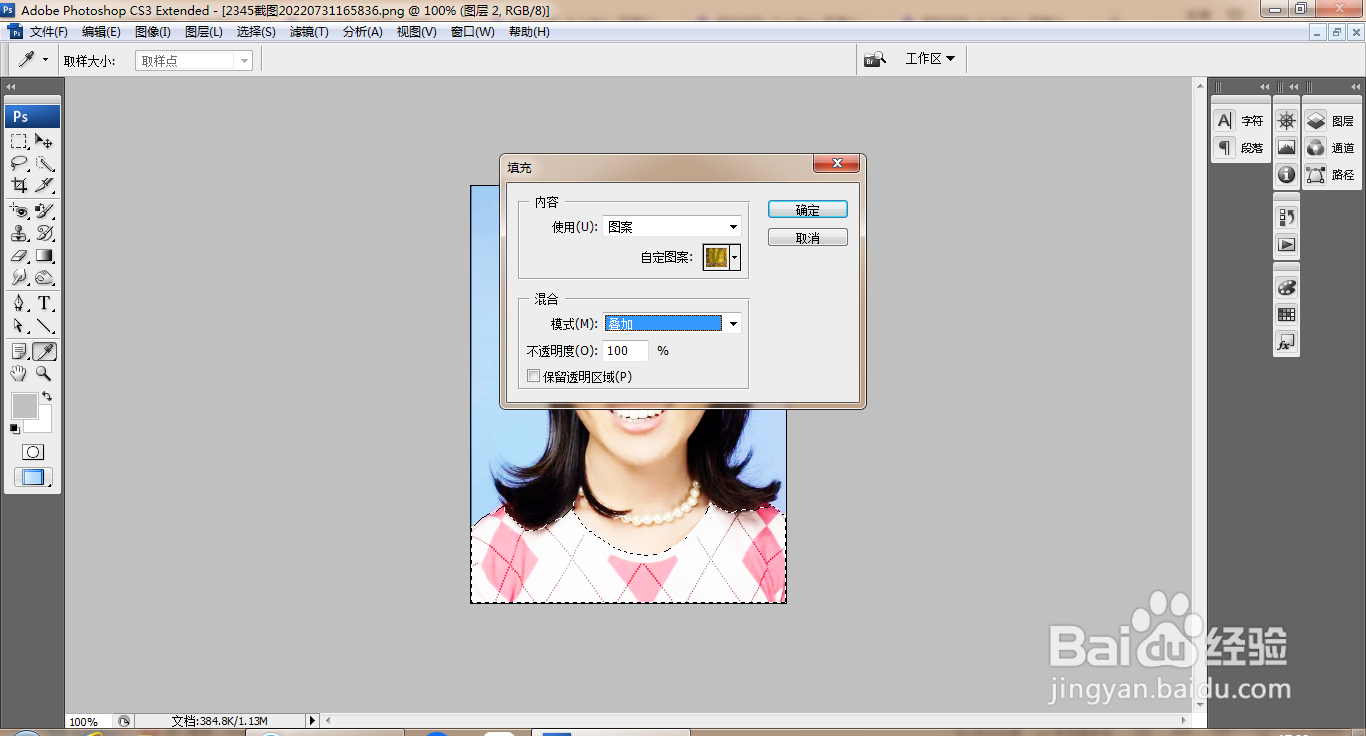Open the Image menu
The width and height of the screenshot is (1366, 736).
point(153,32)
